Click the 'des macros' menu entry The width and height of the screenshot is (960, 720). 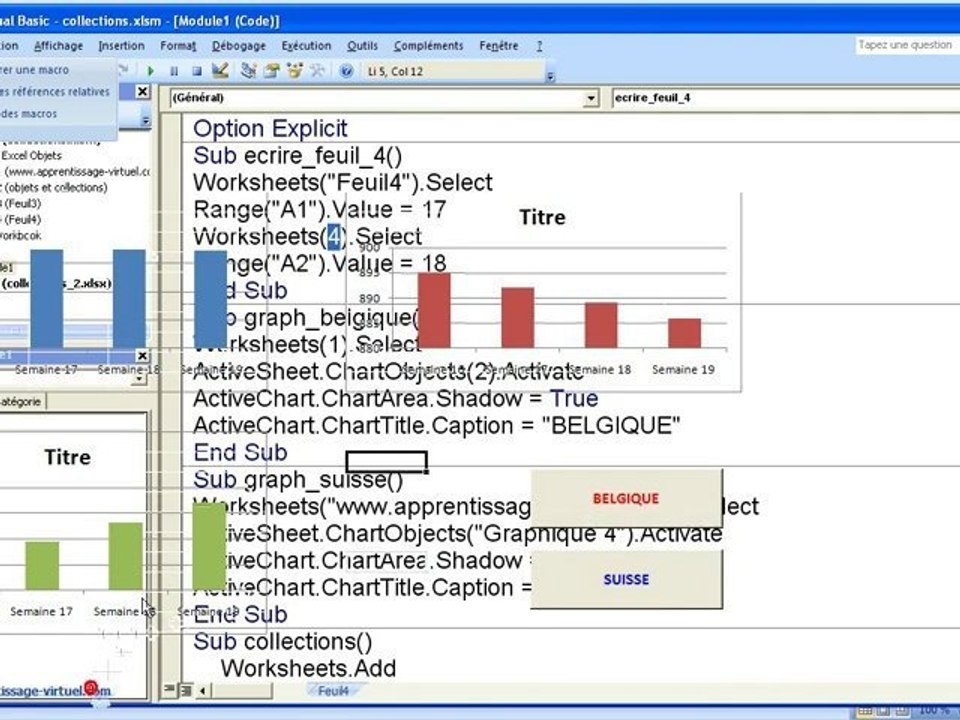click(x=29, y=114)
